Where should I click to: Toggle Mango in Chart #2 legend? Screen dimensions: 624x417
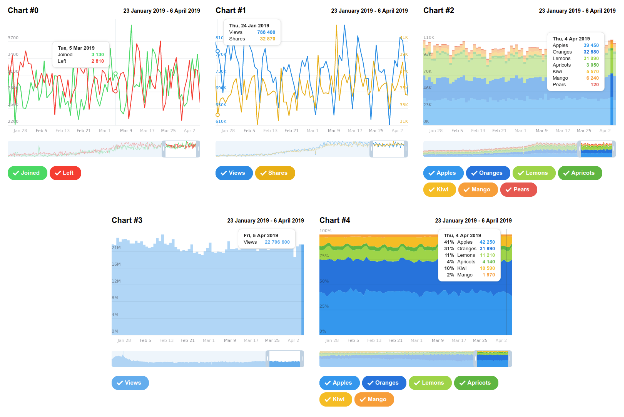(478, 189)
